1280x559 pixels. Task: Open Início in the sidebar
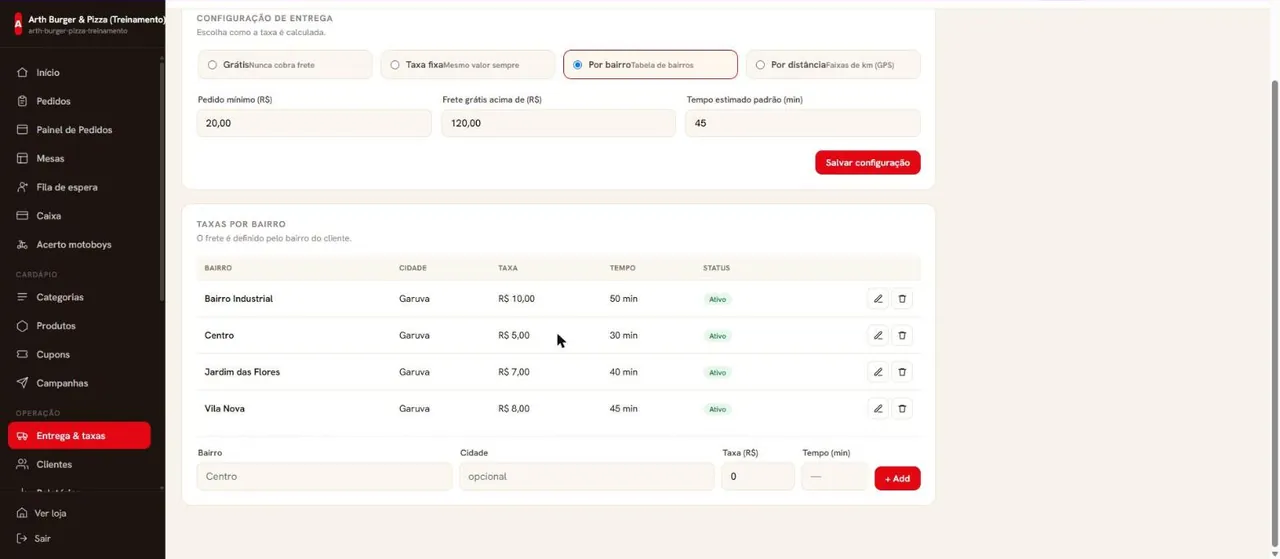tap(79, 72)
